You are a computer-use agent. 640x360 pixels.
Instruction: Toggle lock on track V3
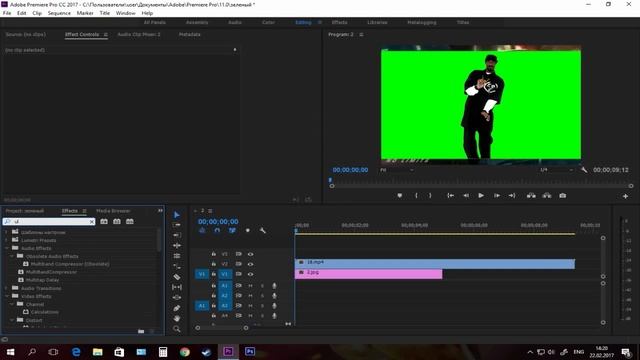click(x=213, y=254)
